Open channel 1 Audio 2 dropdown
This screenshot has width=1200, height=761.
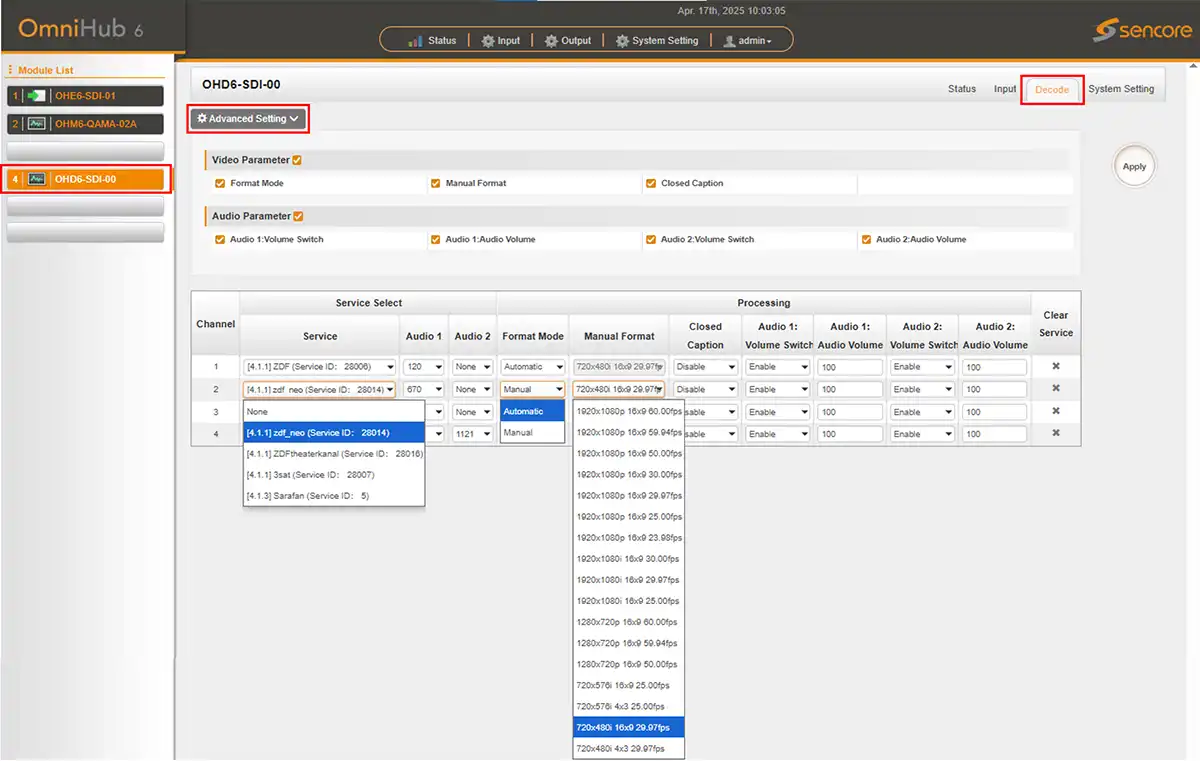click(x=473, y=367)
